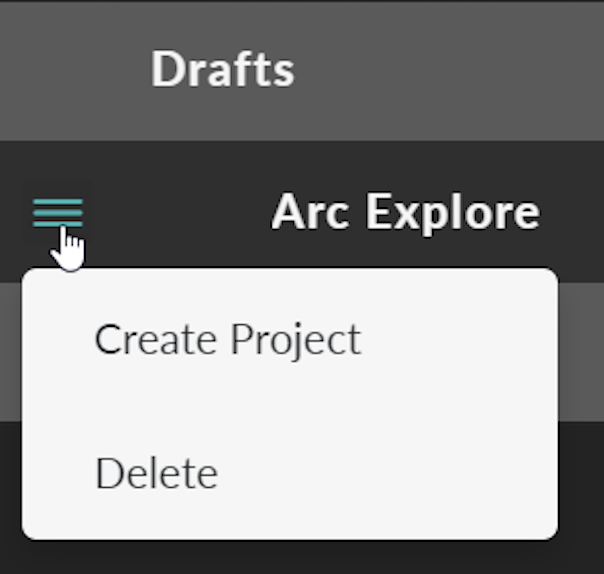Click the teal hamburger menu icon

58,213
